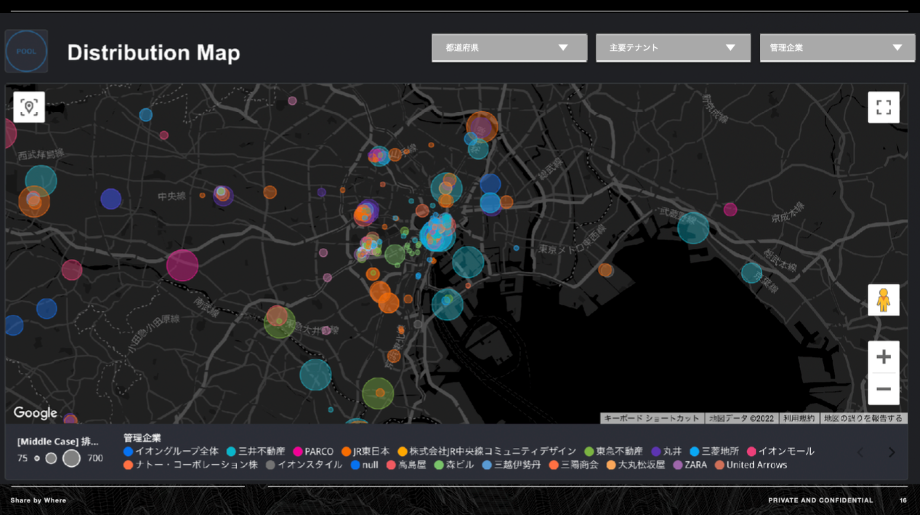
Task: Click the POOL logo circle
Action: [26, 51]
